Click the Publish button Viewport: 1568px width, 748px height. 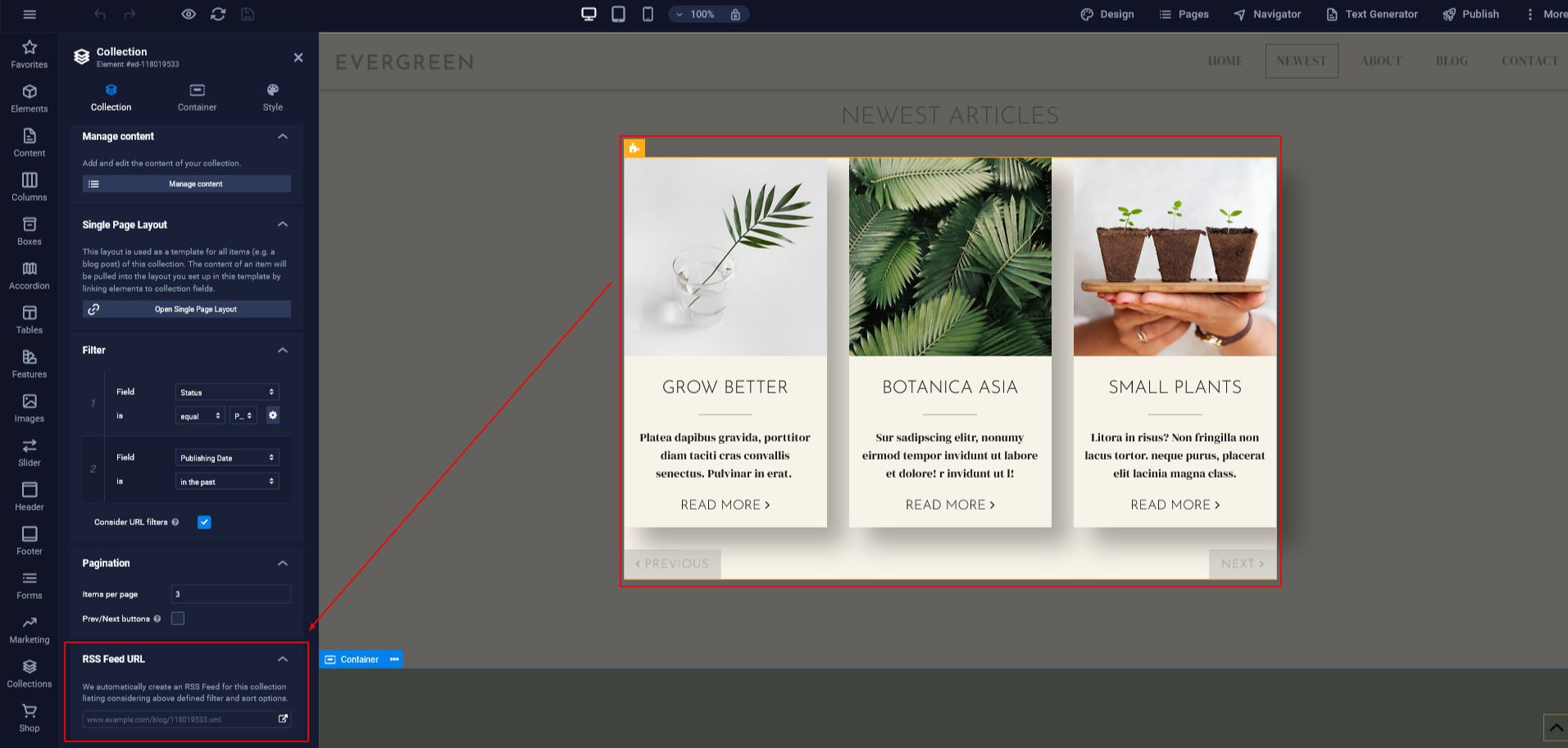[x=1471, y=14]
